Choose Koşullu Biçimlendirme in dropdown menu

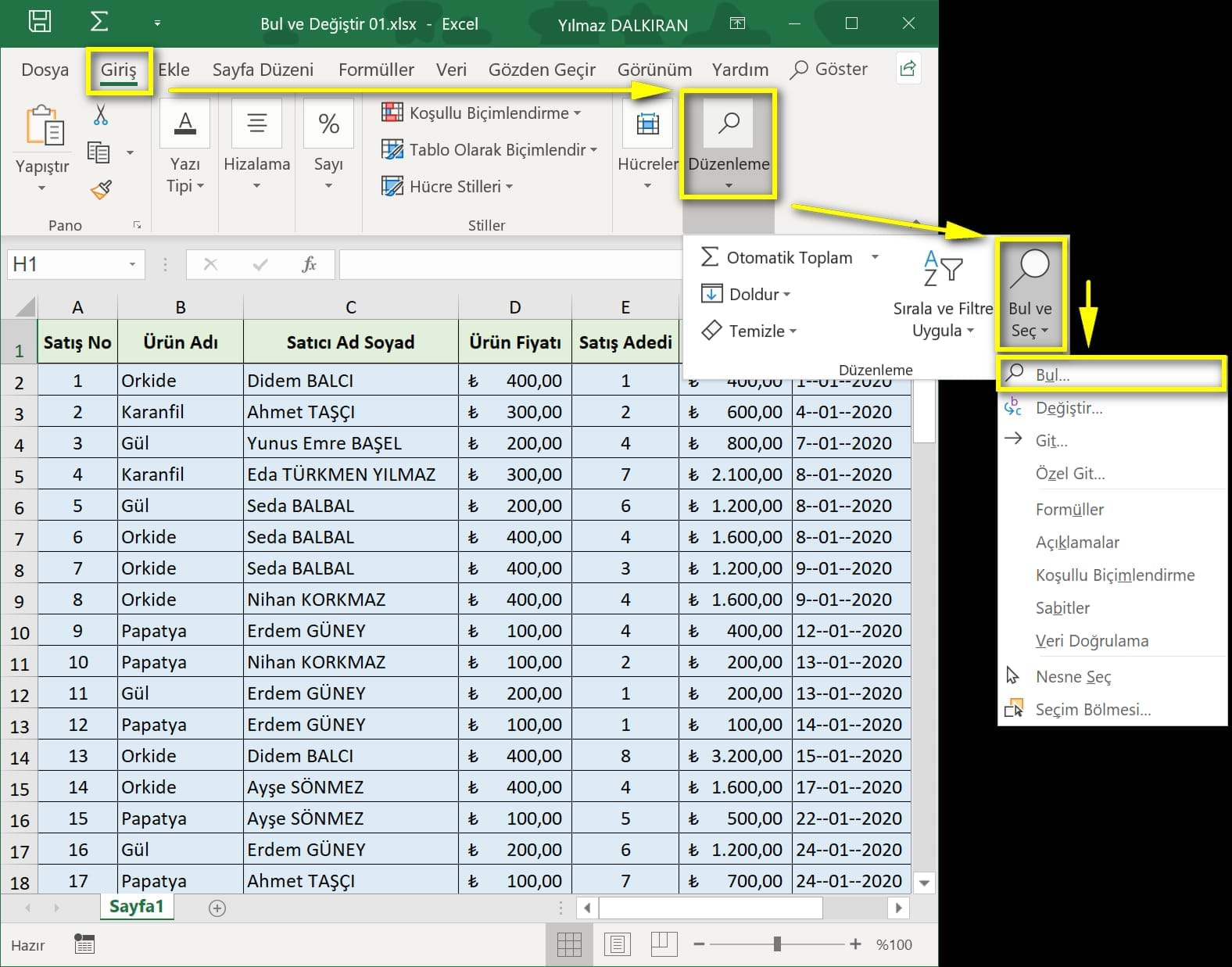(1112, 575)
